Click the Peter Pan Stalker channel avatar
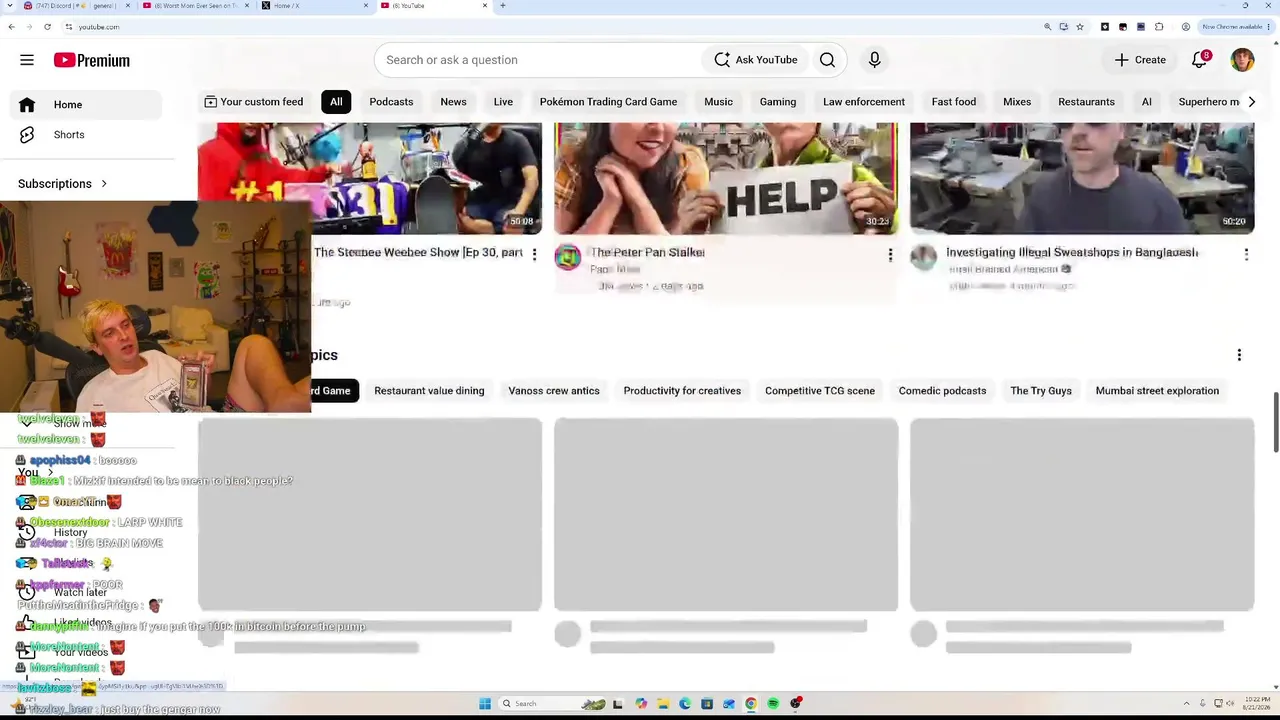Viewport: 1280px width, 720px height. (x=567, y=258)
